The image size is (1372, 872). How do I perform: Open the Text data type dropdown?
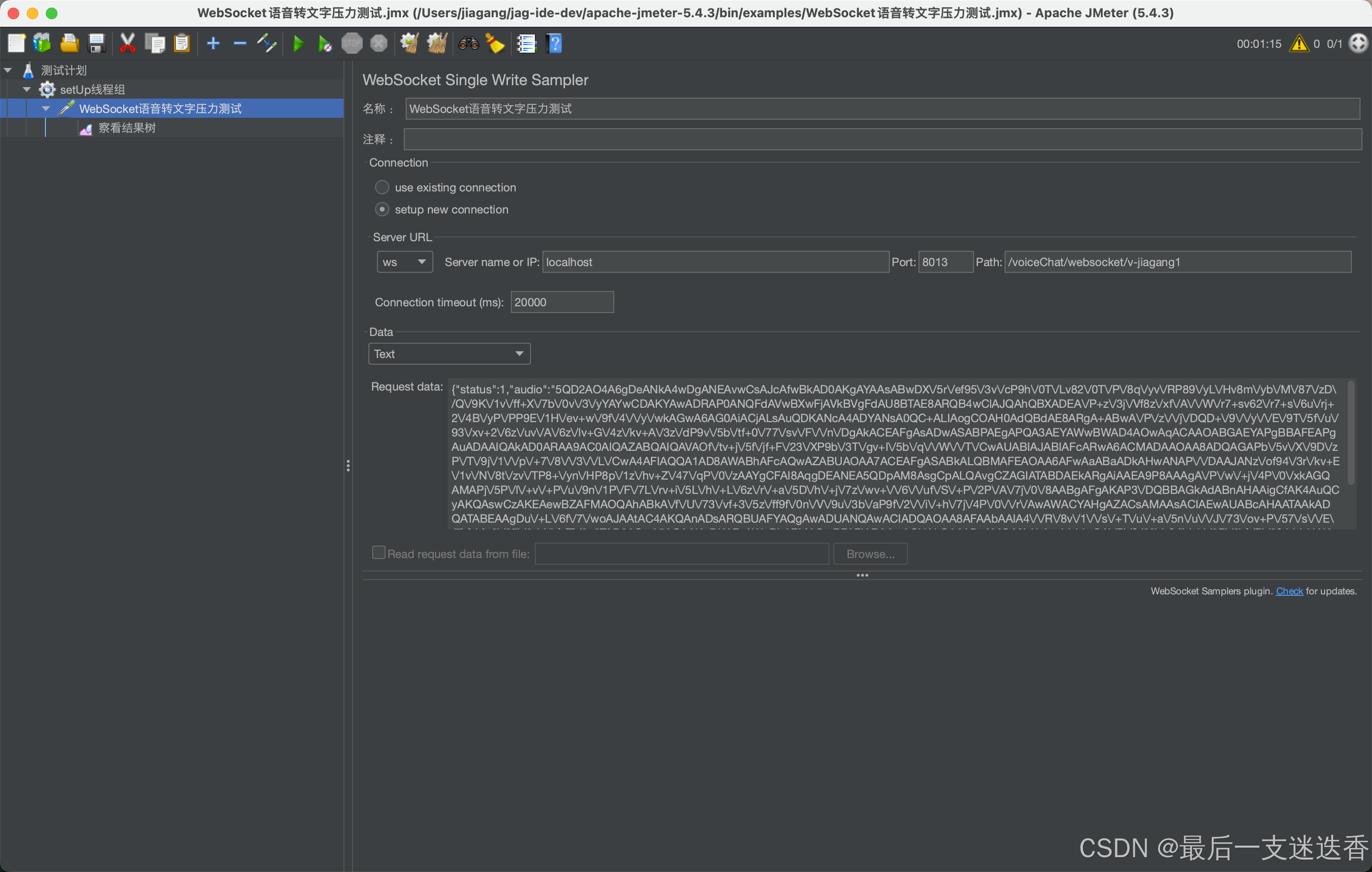tap(449, 354)
